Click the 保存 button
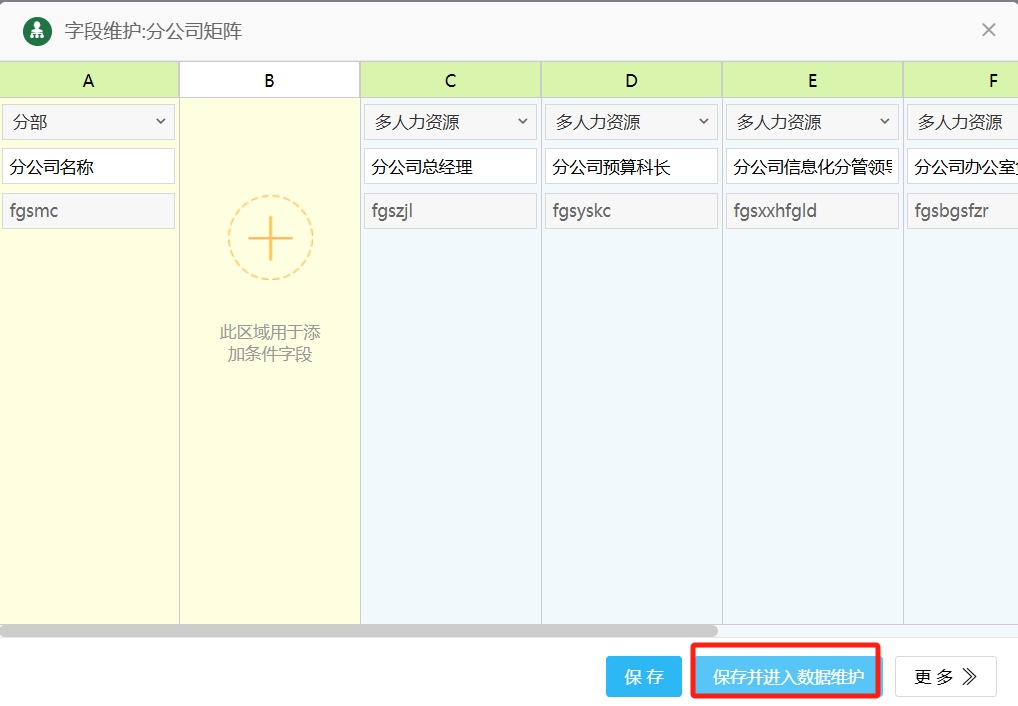1018x706 pixels. pyautogui.click(x=643, y=677)
